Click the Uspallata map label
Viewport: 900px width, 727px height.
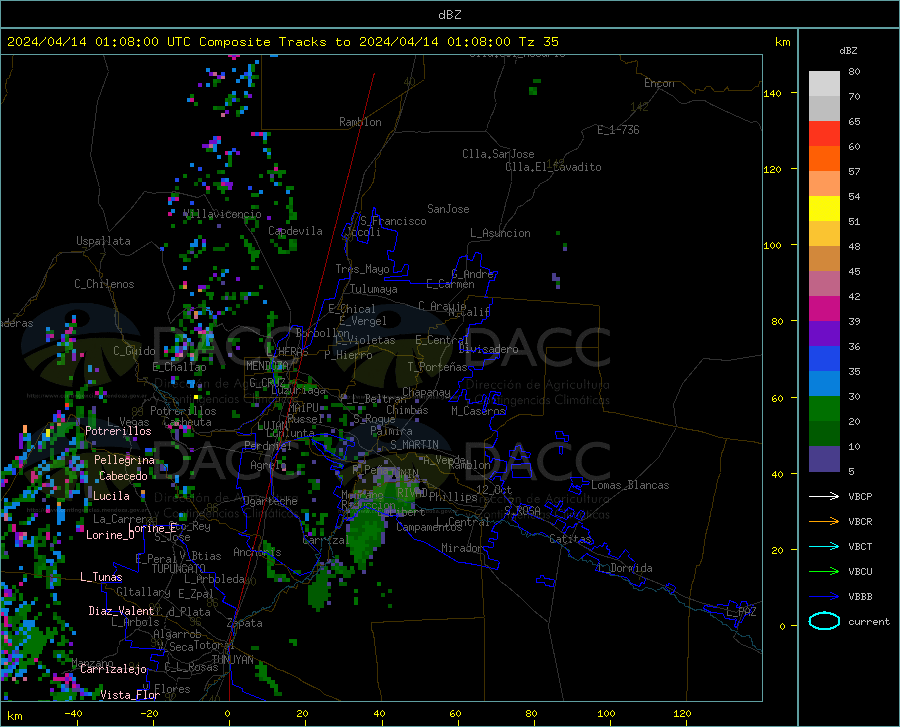(x=103, y=241)
